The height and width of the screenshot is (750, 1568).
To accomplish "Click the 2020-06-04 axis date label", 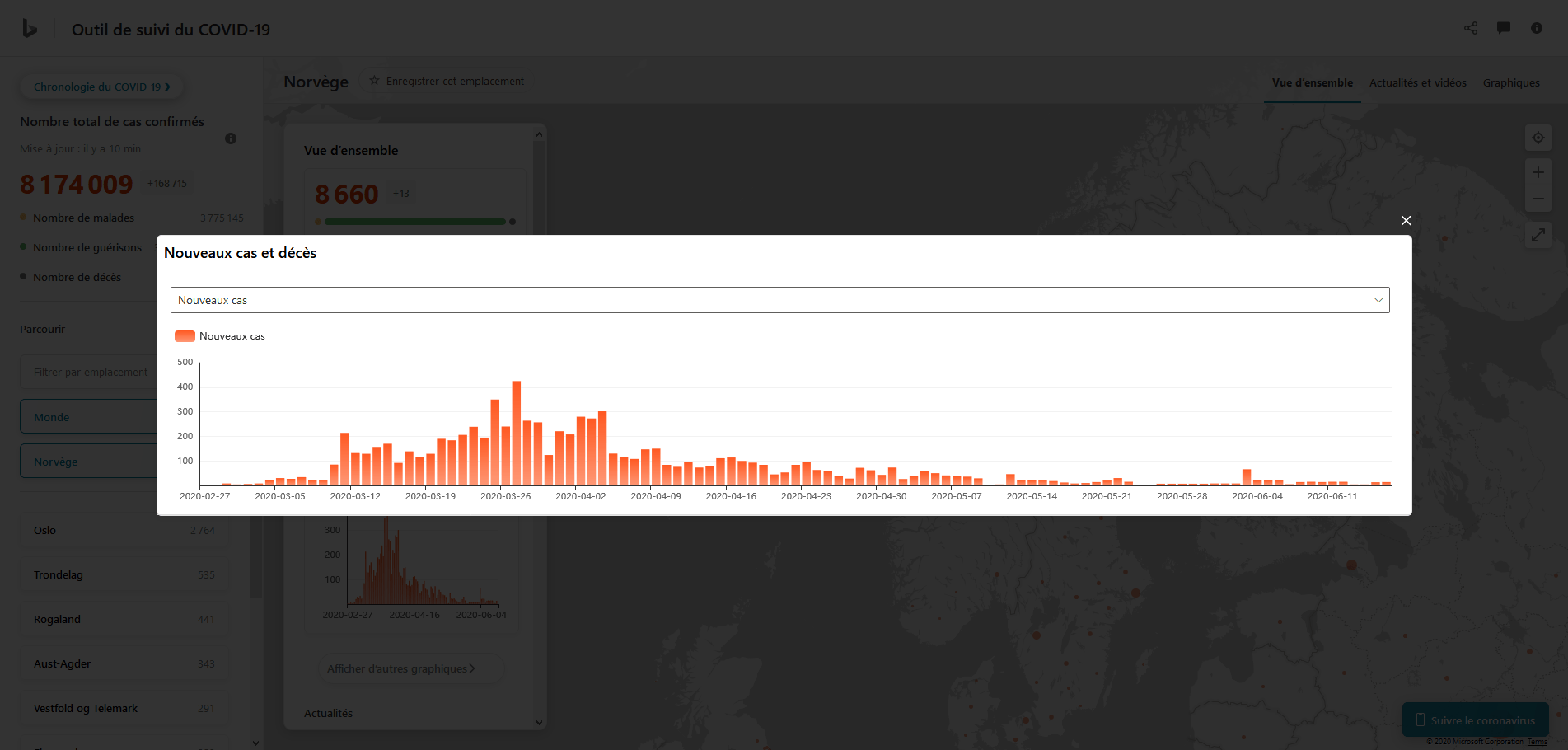I will (x=1257, y=496).
